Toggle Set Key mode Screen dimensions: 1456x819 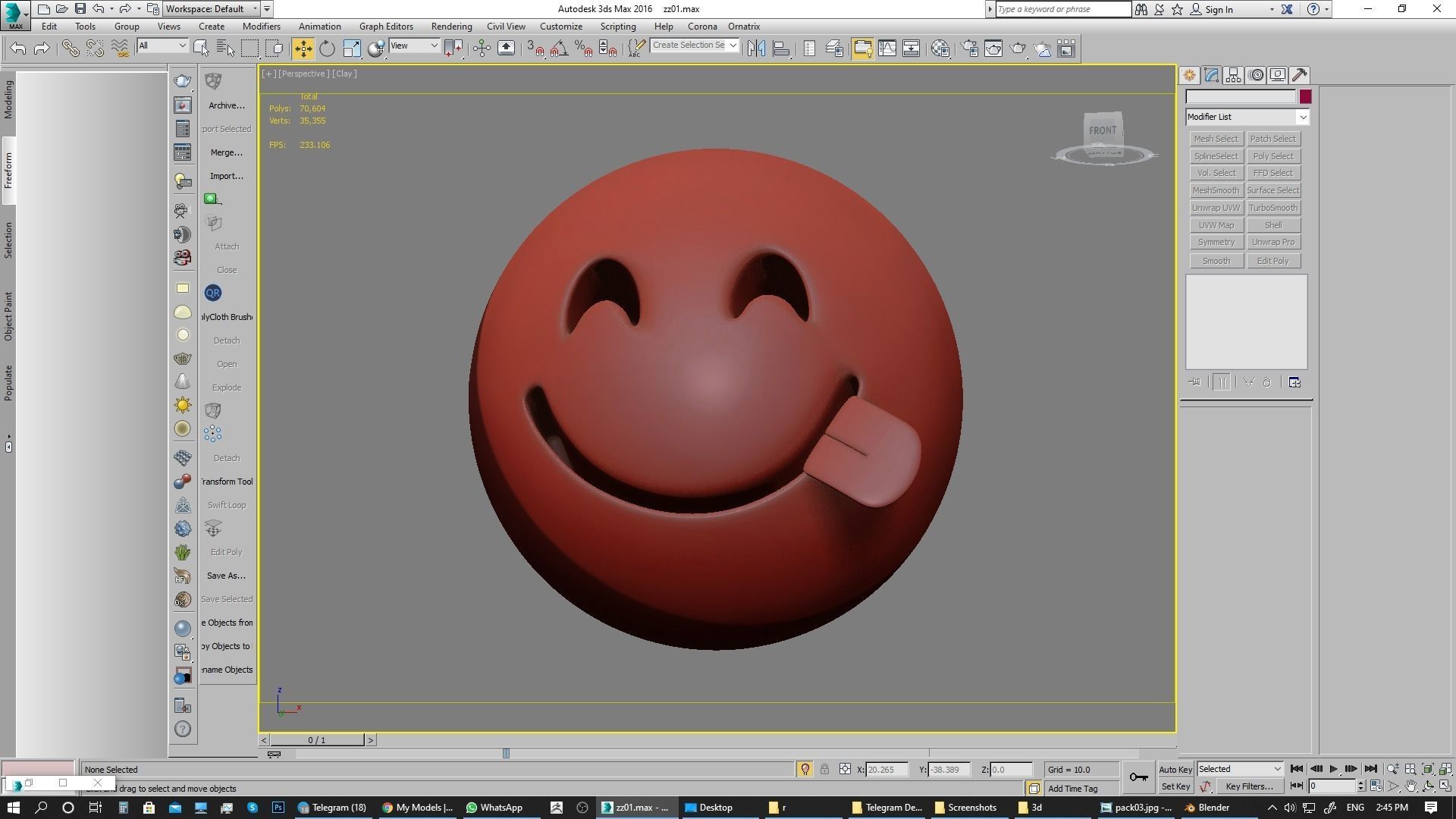pyautogui.click(x=1175, y=786)
